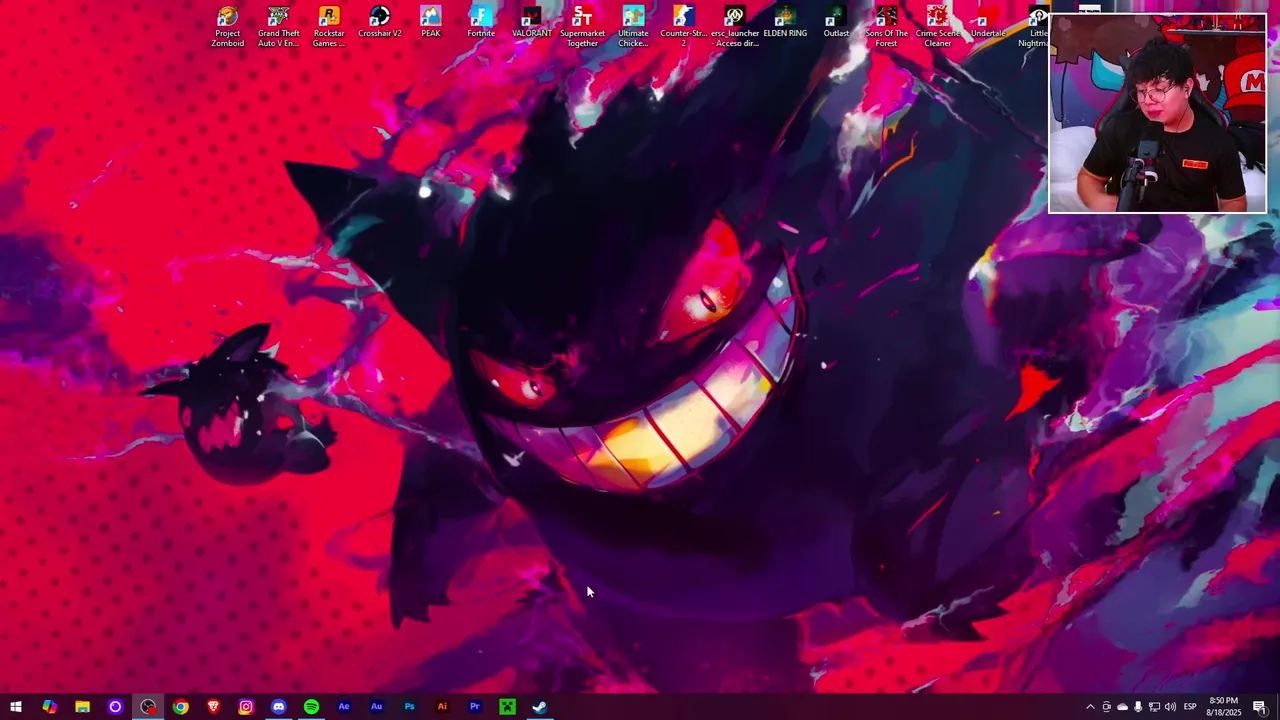Image resolution: width=1280 pixels, height=720 pixels.
Task: Change the ESP input language
Action: [x=1190, y=707]
